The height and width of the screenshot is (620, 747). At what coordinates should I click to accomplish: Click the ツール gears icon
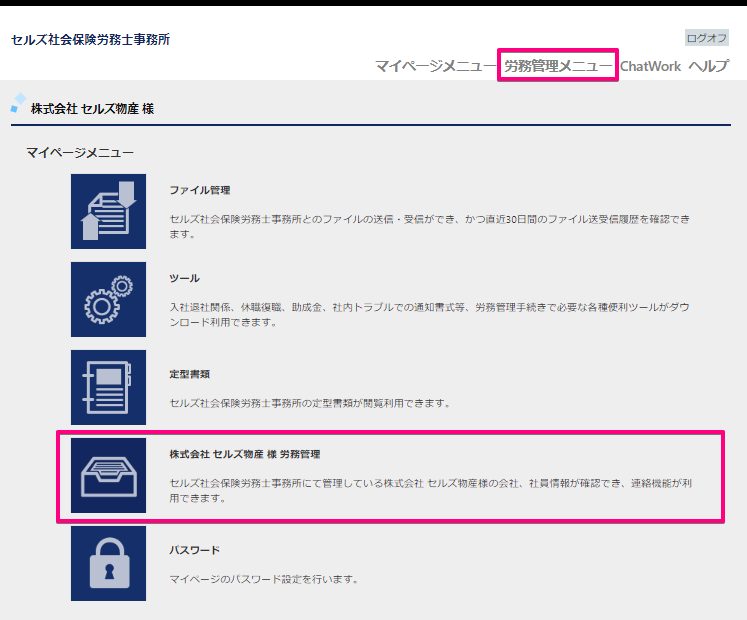click(108, 299)
